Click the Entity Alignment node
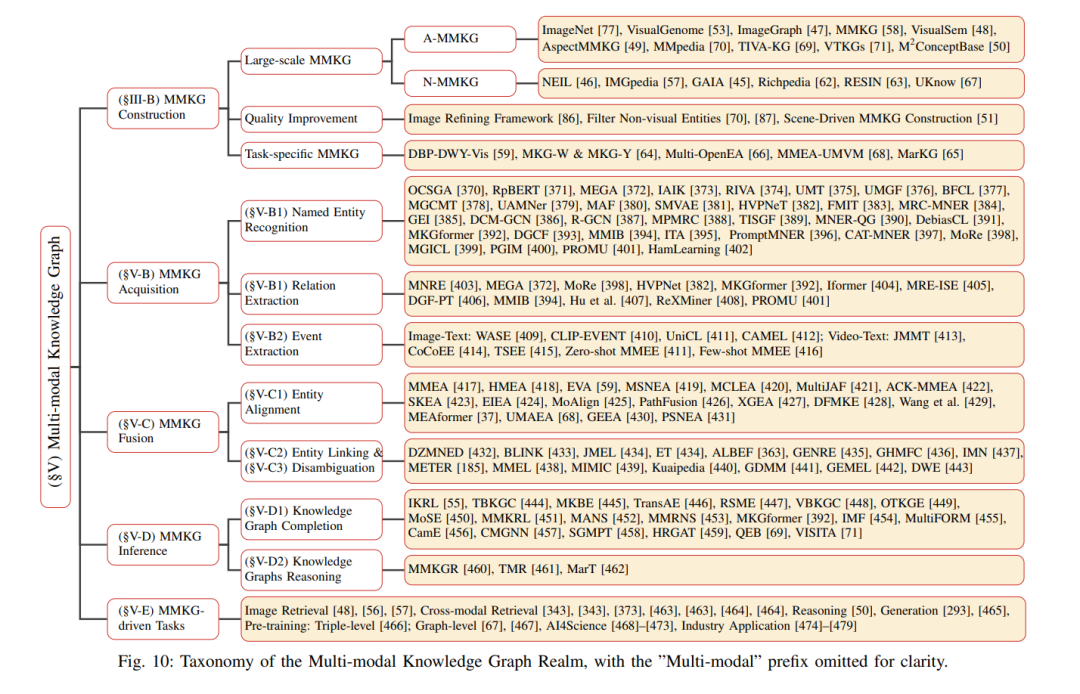The width and height of the screenshot is (1080, 694). pyautogui.click(x=311, y=402)
